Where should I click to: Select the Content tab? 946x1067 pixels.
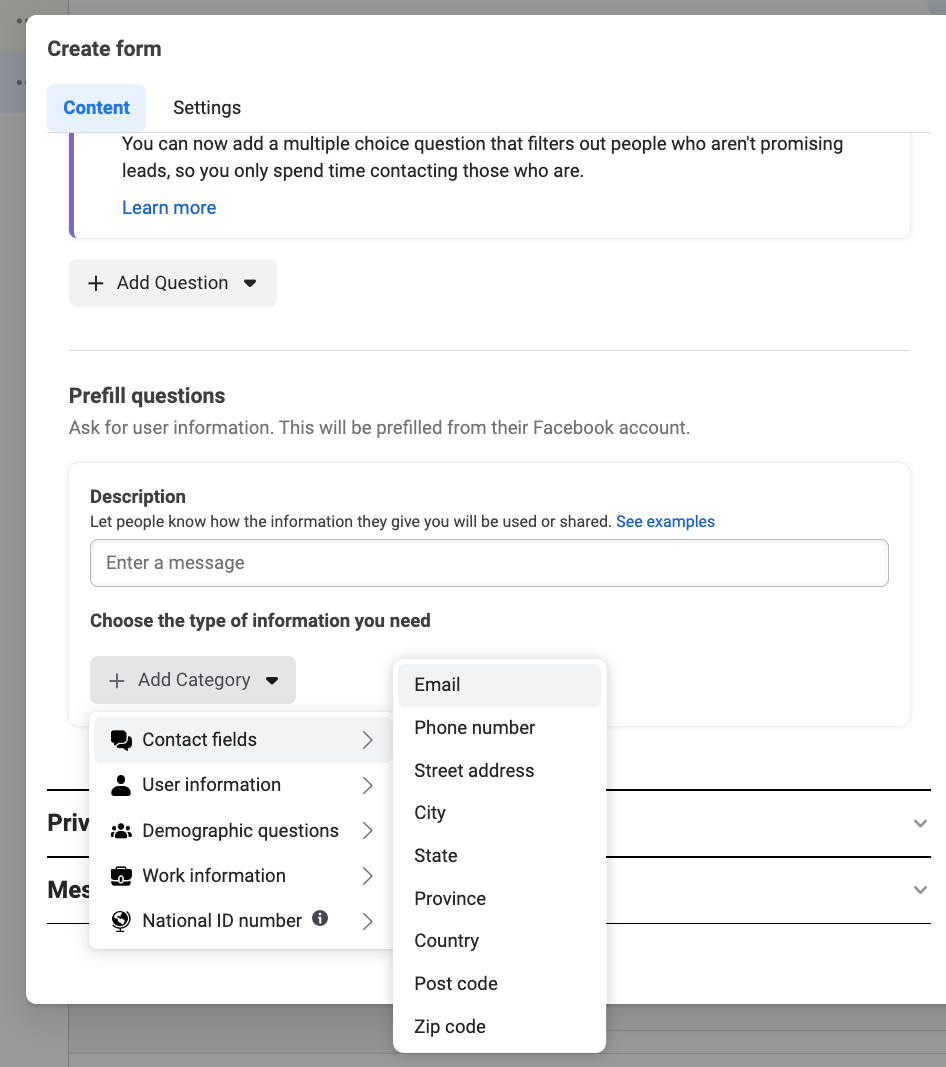(x=97, y=108)
